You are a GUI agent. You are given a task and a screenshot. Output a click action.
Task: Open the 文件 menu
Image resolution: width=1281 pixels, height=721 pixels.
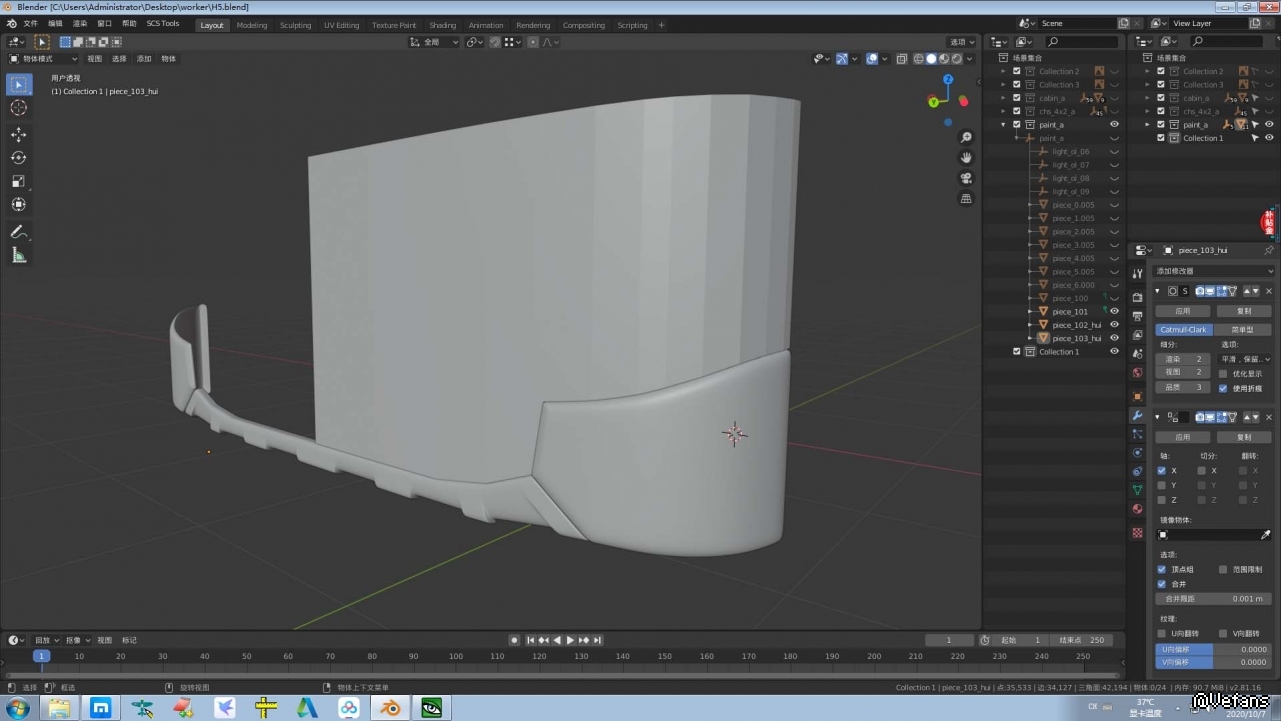click(x=30, y=24)
